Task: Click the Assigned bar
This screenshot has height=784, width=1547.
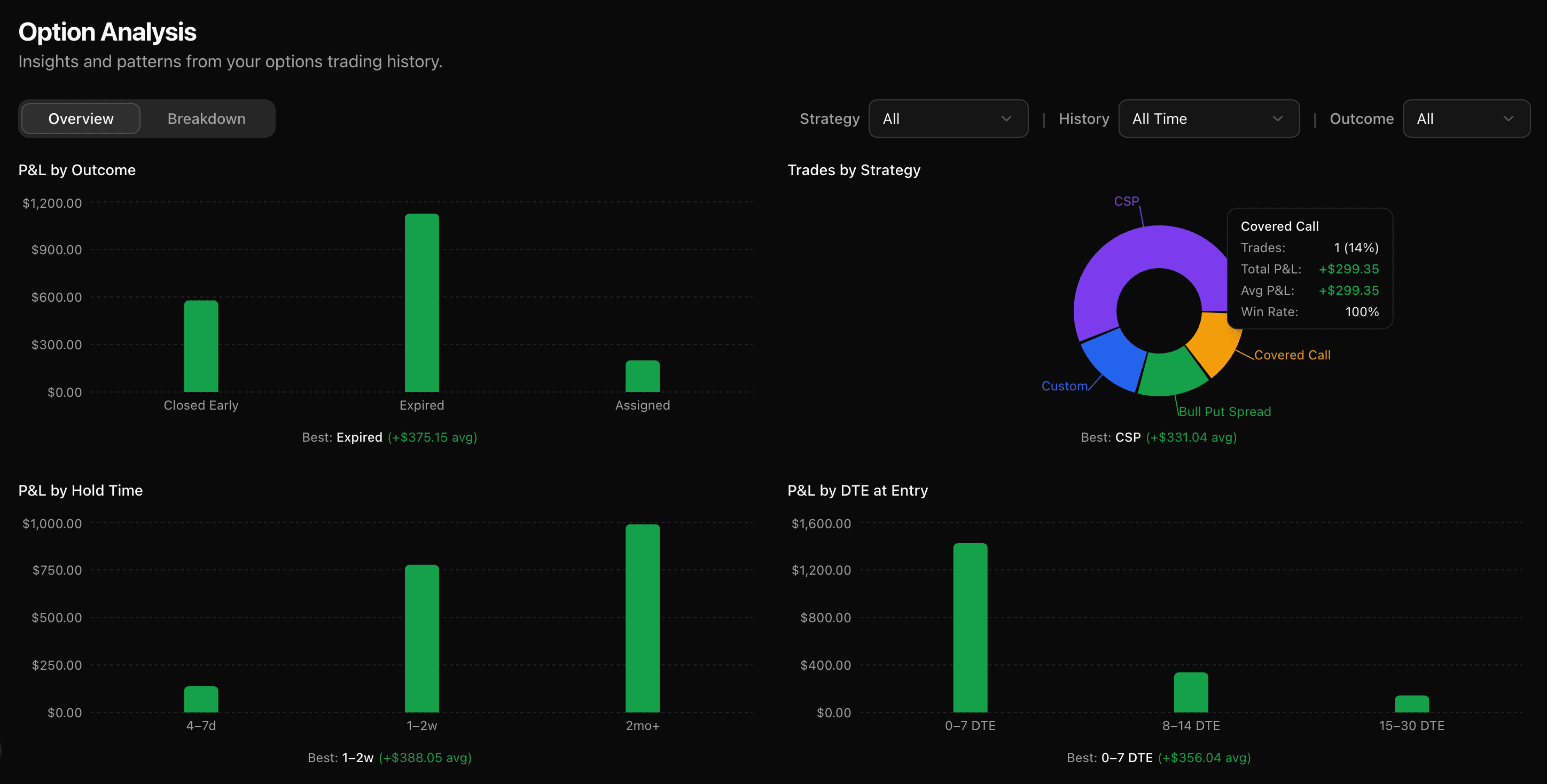Action: point(642,375)
